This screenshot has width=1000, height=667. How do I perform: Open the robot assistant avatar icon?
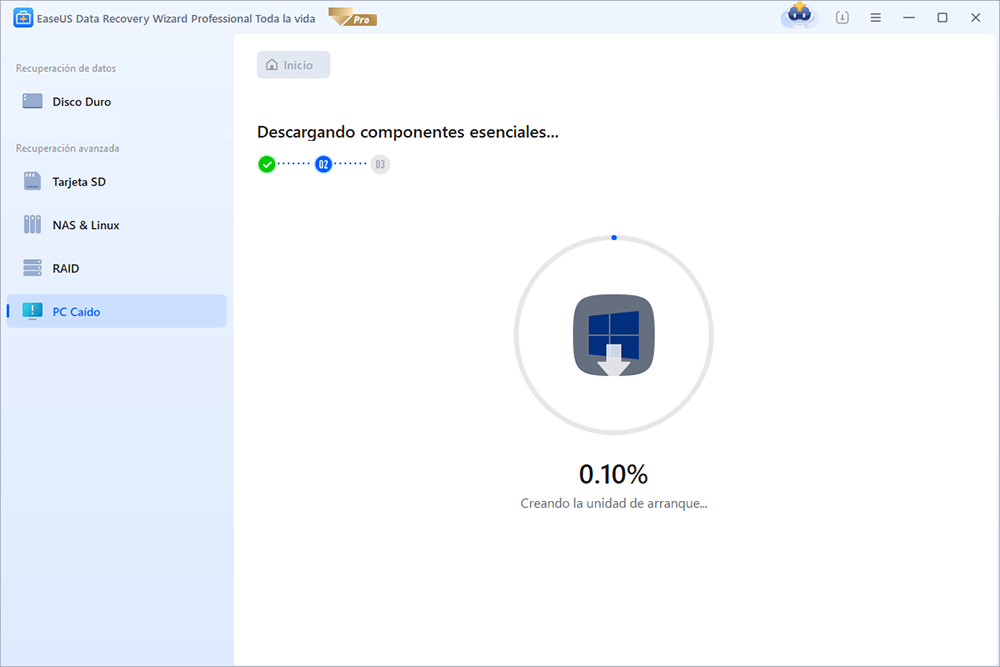click(x=799, y=15)
